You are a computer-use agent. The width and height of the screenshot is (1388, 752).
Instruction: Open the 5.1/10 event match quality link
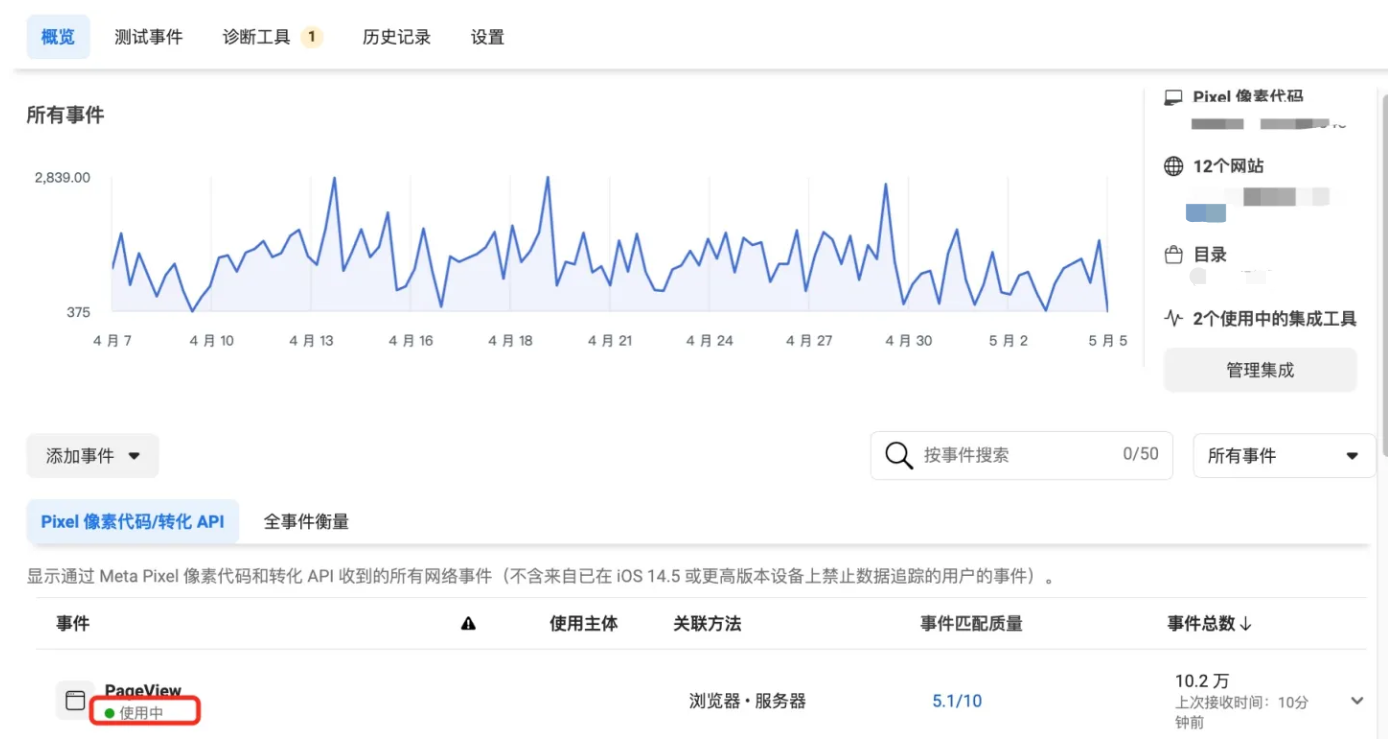pos(957,701)
